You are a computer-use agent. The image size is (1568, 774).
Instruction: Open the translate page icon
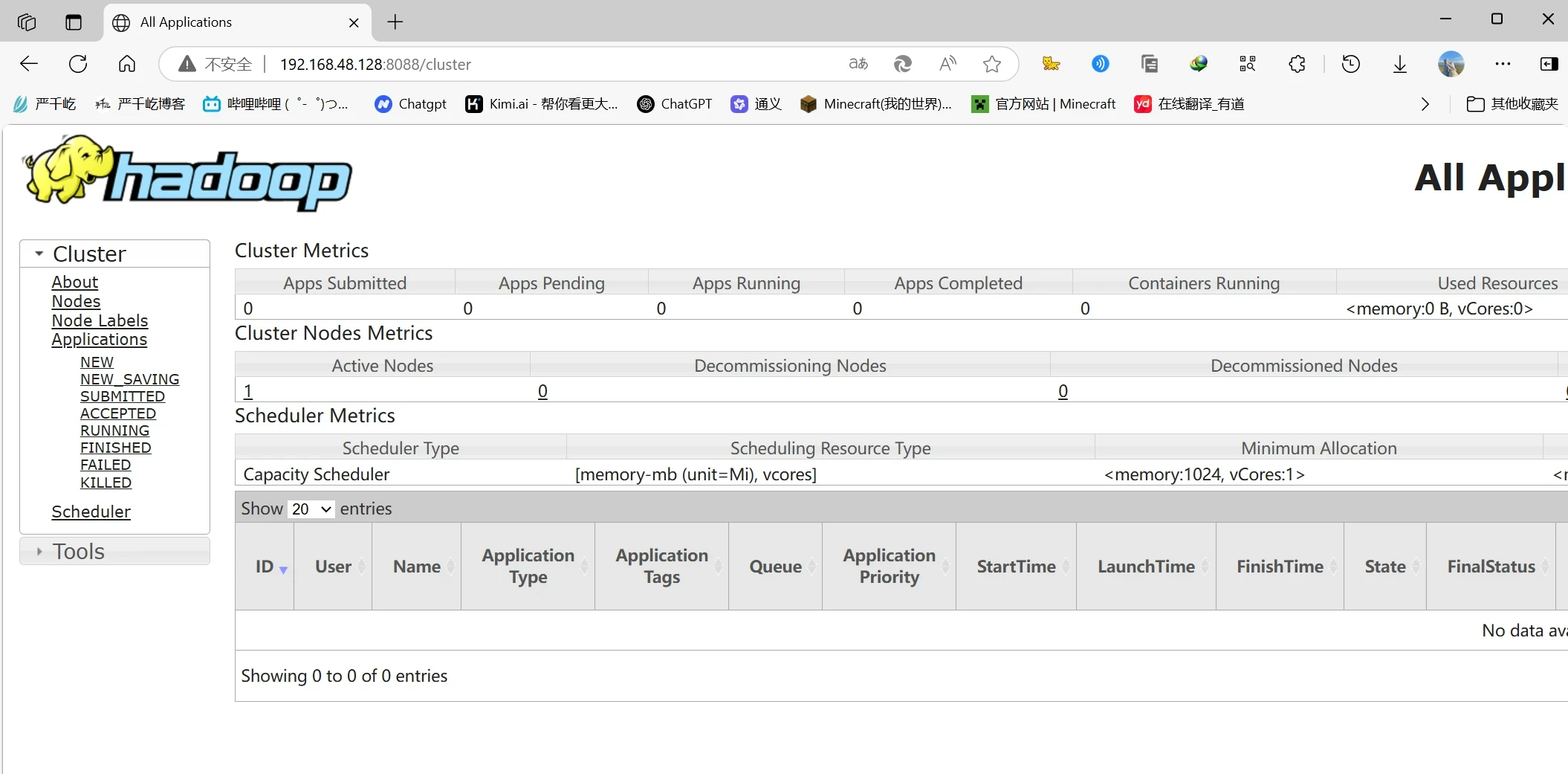[858, 64]
